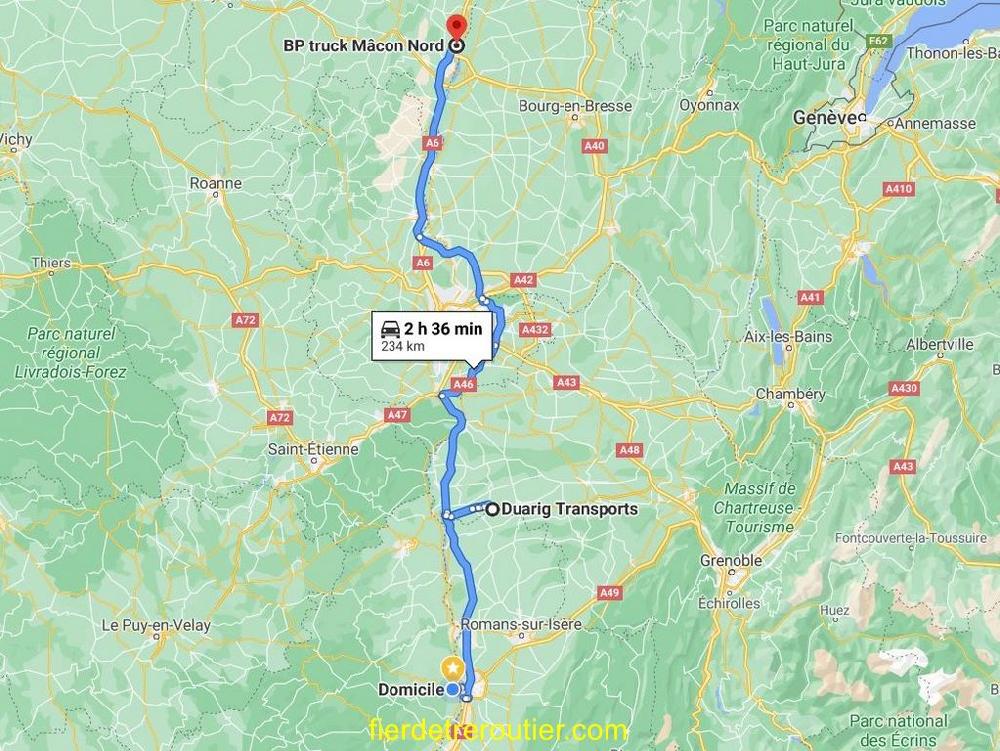Click the Duarig Transports label text

(570, 509)
